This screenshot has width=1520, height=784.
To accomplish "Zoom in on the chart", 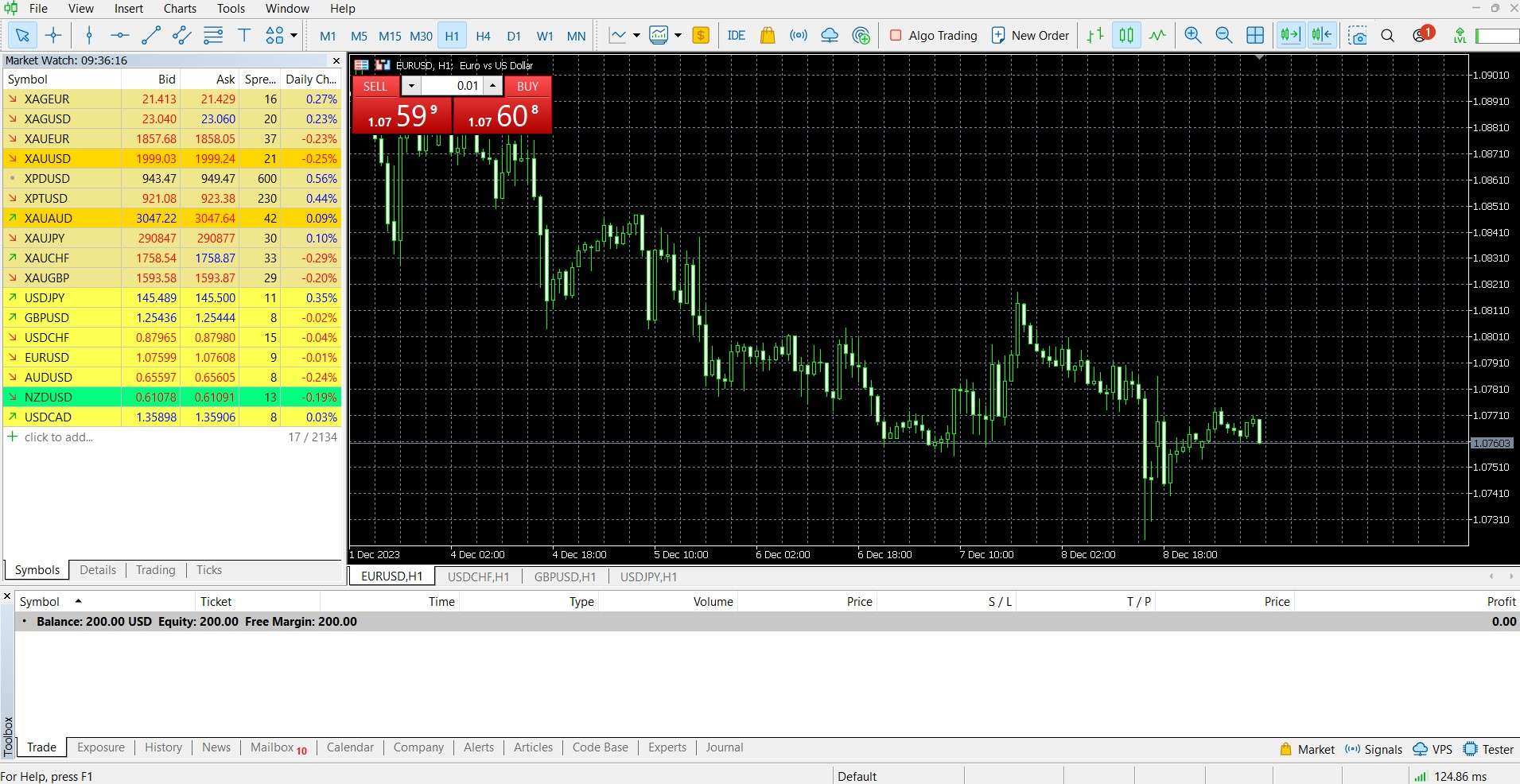I will tap(1192, 35).
